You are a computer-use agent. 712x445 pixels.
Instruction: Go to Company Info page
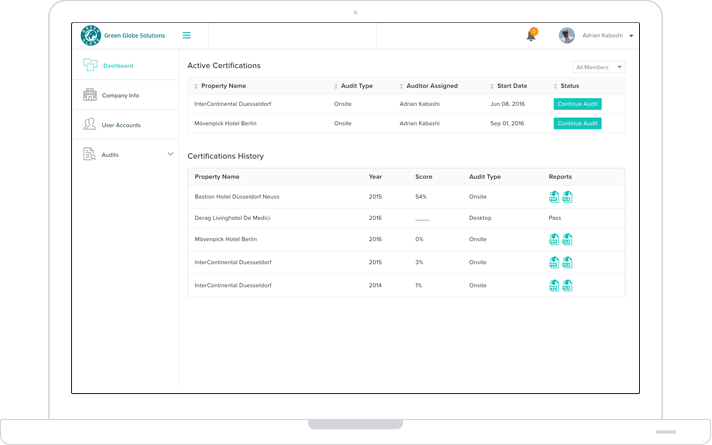pos(120,95)
